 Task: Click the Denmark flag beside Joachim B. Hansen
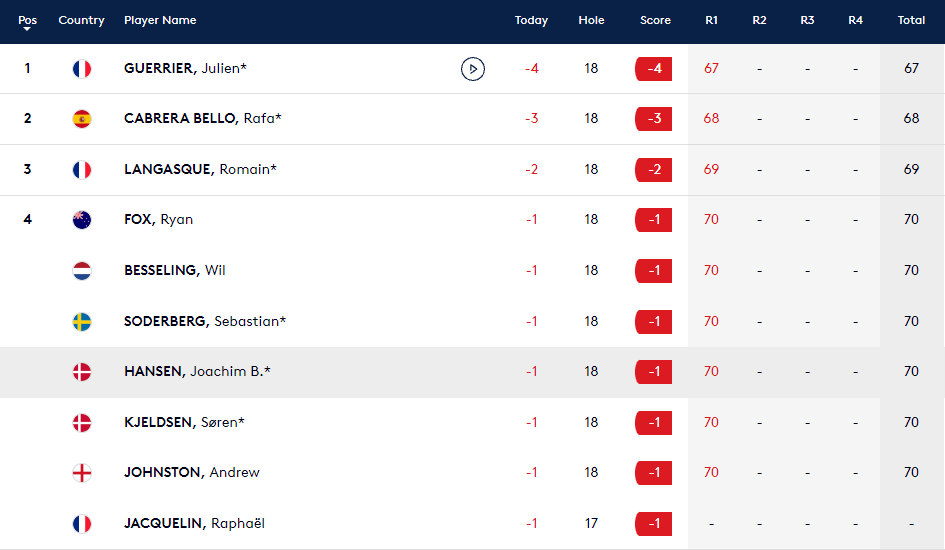[x=82, y=372]
